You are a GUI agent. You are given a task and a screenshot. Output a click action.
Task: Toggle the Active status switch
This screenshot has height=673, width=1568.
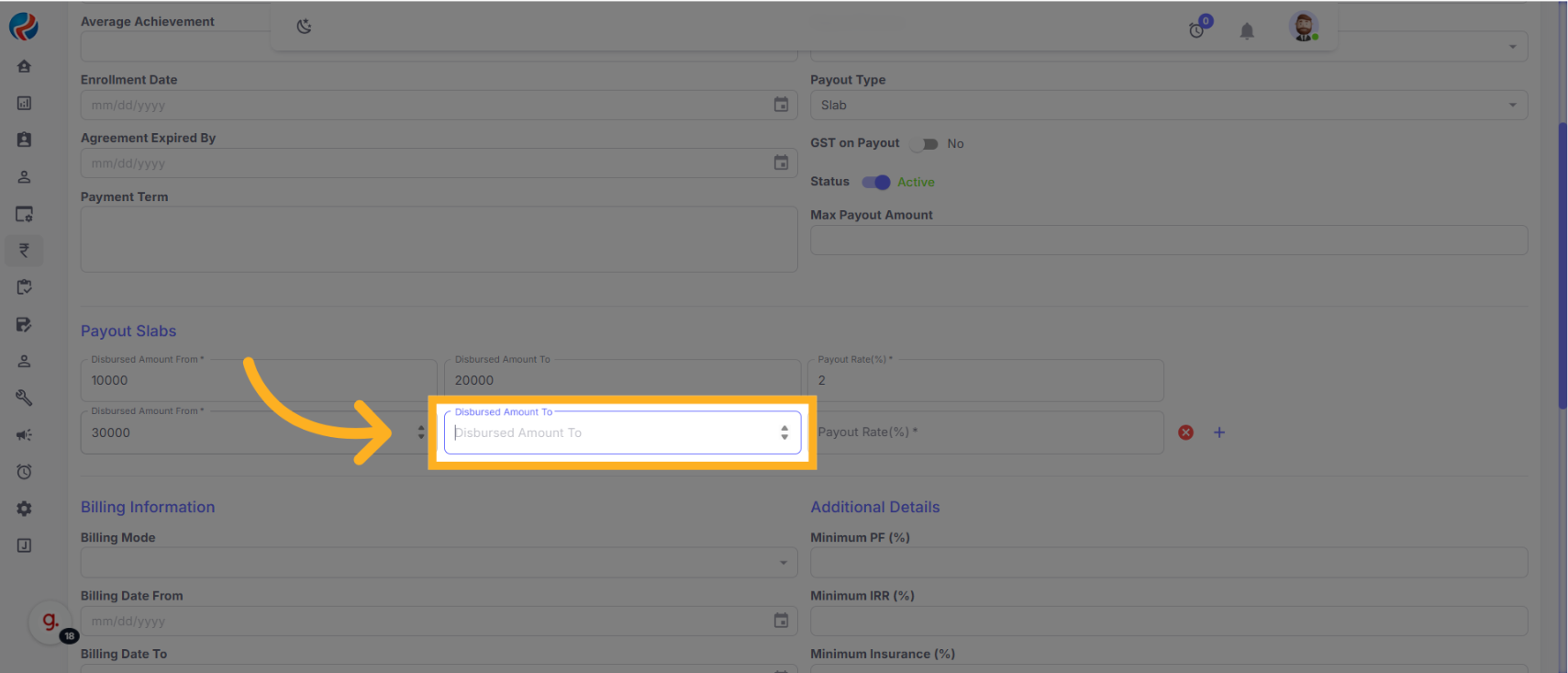(x=876, y=183)
